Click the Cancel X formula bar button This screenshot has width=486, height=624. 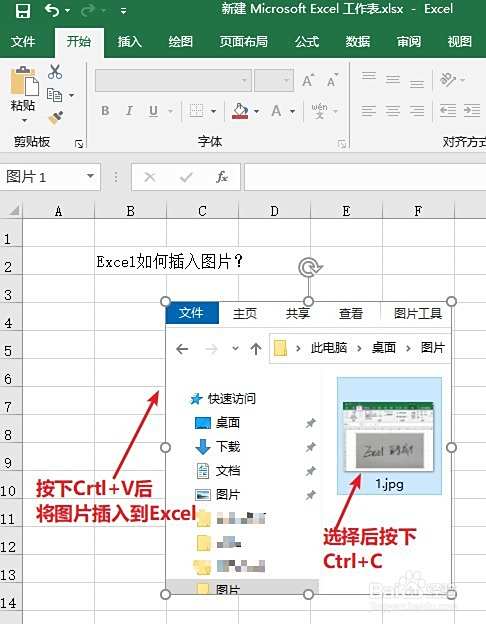pos(150,177)
